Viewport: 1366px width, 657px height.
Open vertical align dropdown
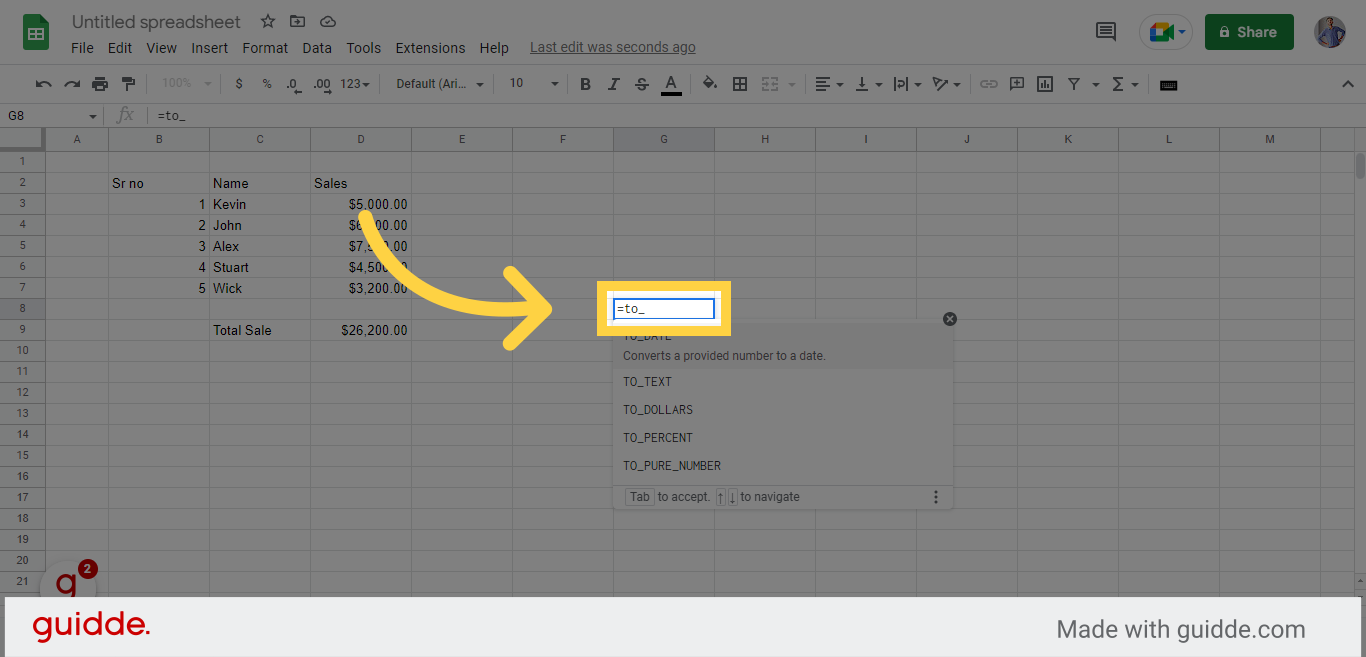click(867, 84)
